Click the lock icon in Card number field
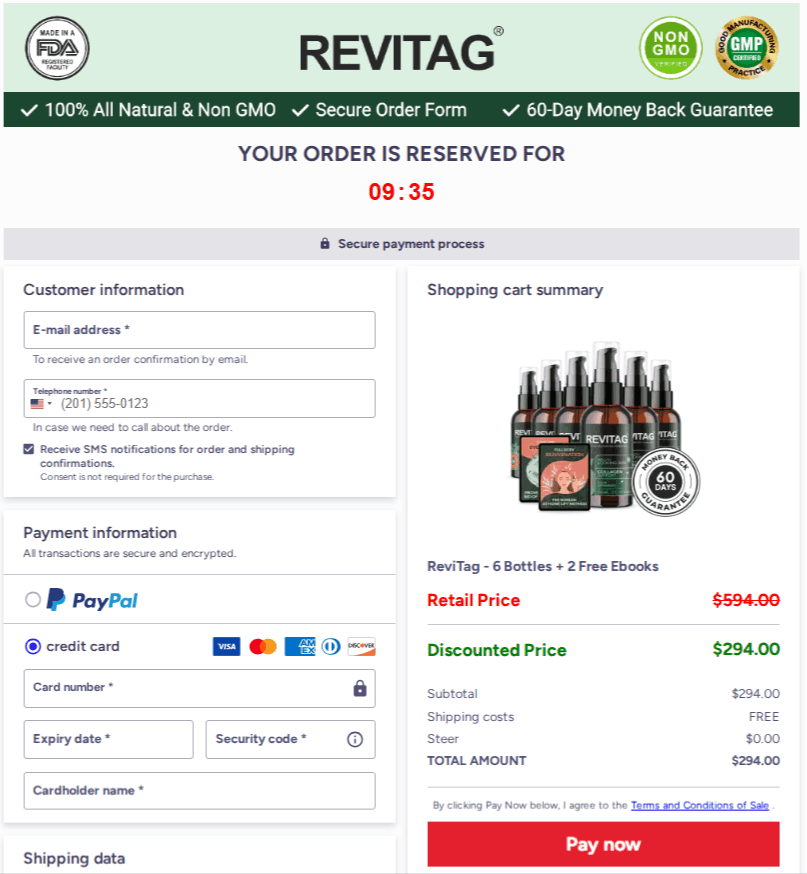This screenshot has width=807, height=874. coord(360,688)
